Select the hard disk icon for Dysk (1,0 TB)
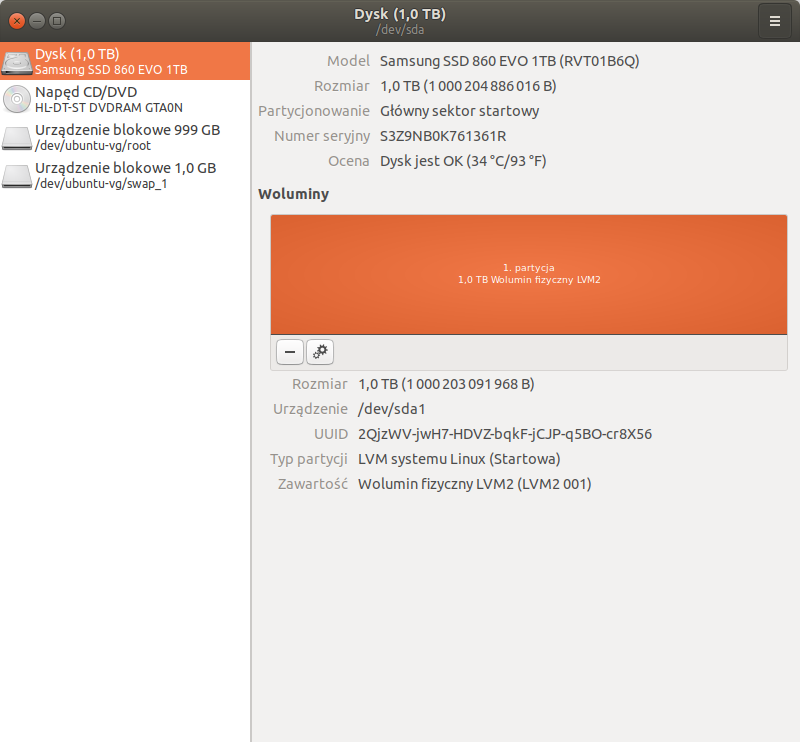The image size is (800, 742). click(x=17, y=62)
